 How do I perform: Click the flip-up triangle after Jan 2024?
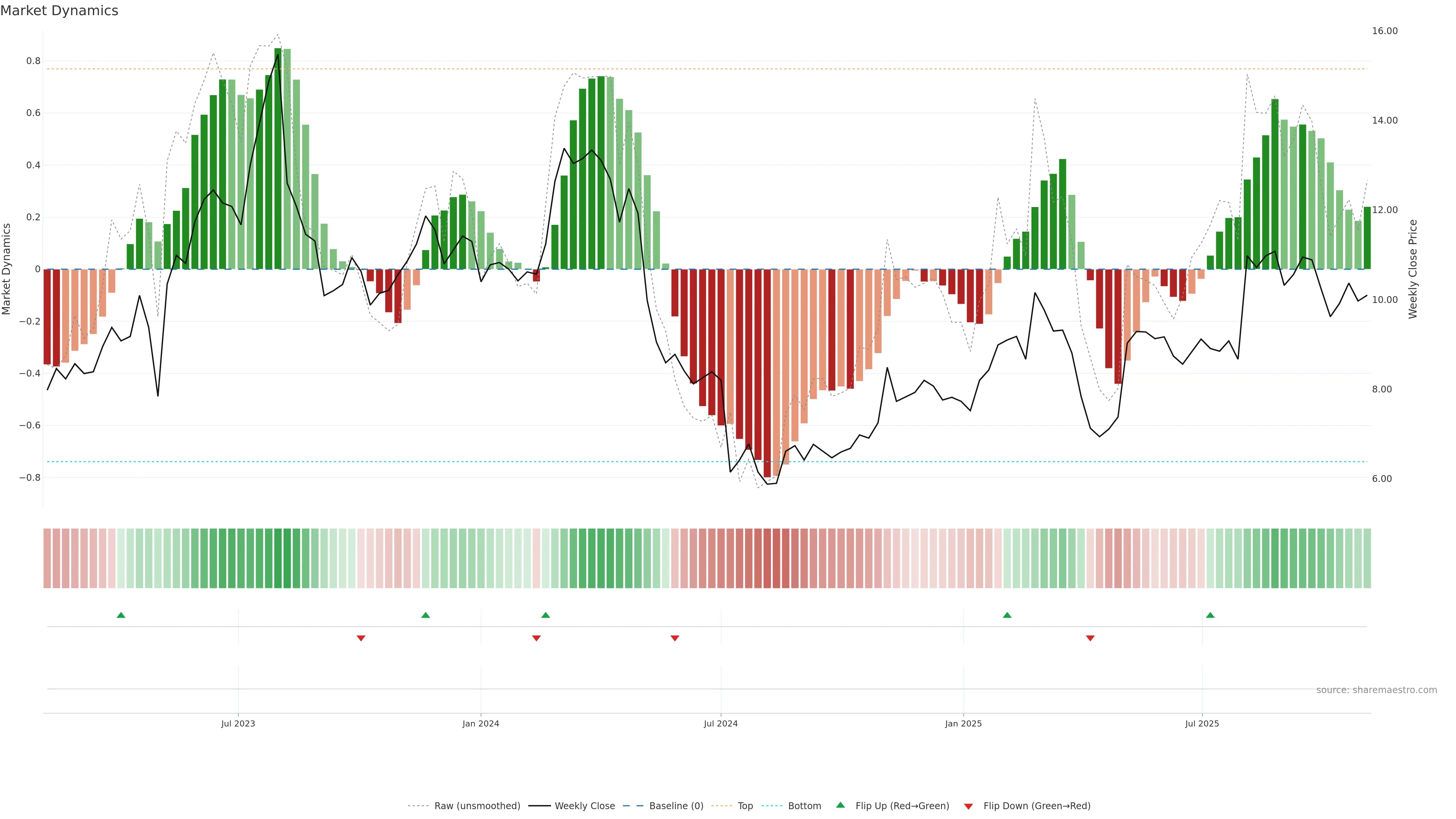pos(546,615)
